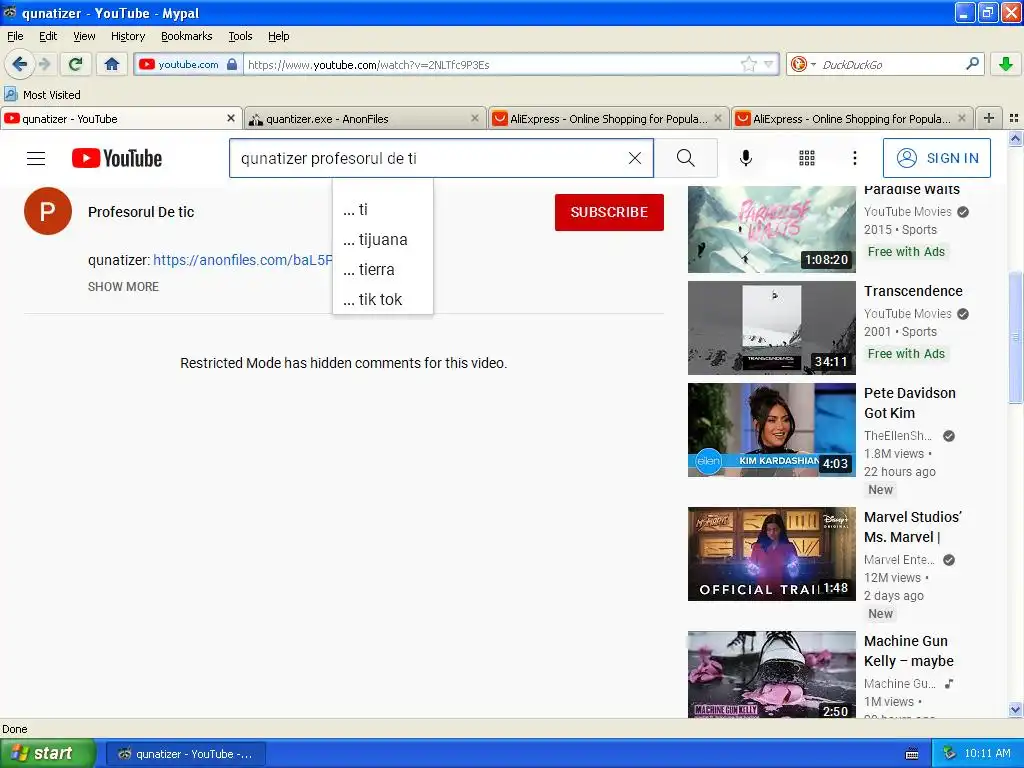The height and width of the screenshot is (768, 1024).
Task: Click the browser Forward arrow button
Action: (44, 64)
